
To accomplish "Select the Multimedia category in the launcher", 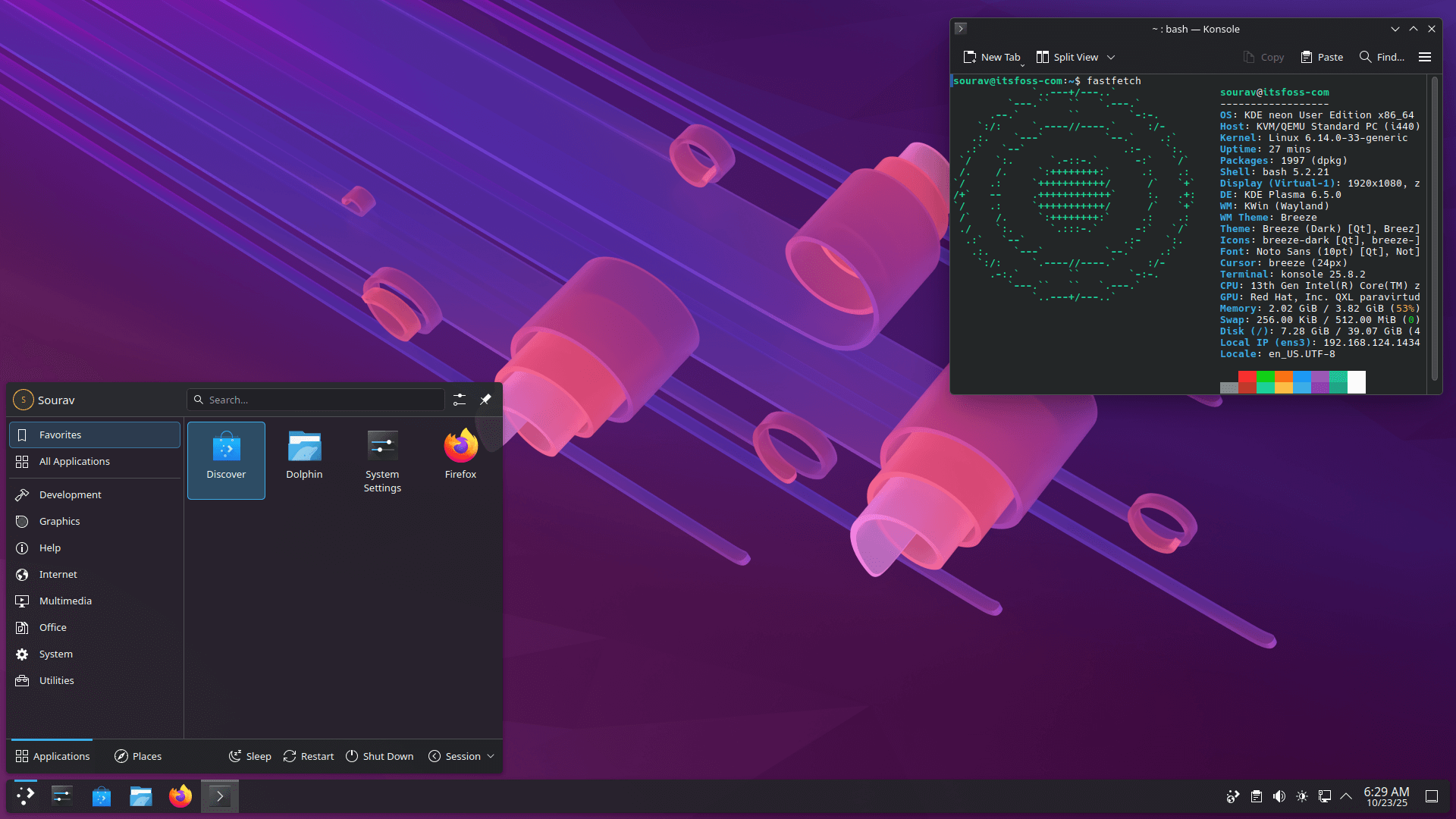I will coord(65,601).
